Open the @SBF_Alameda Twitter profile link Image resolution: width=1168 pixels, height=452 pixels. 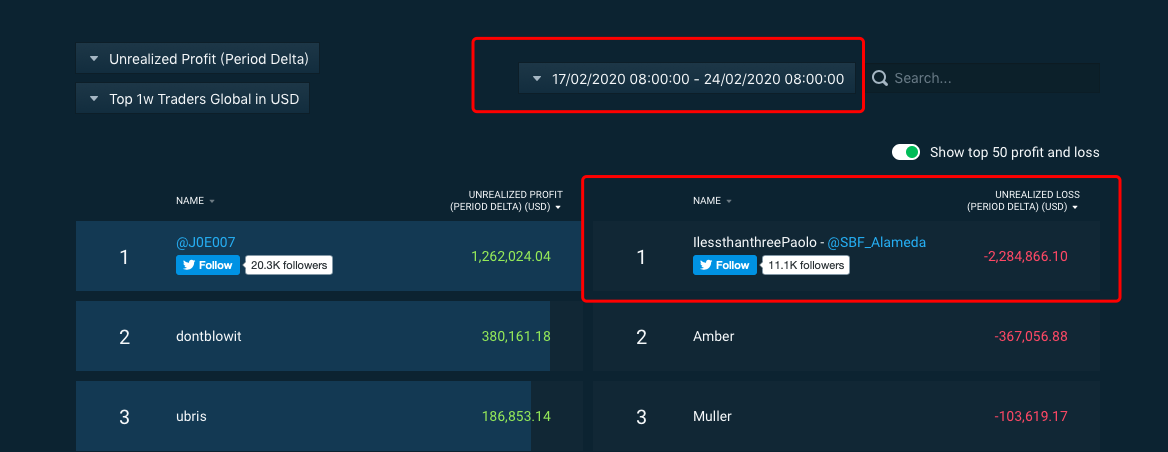click(x=877, y=242)
